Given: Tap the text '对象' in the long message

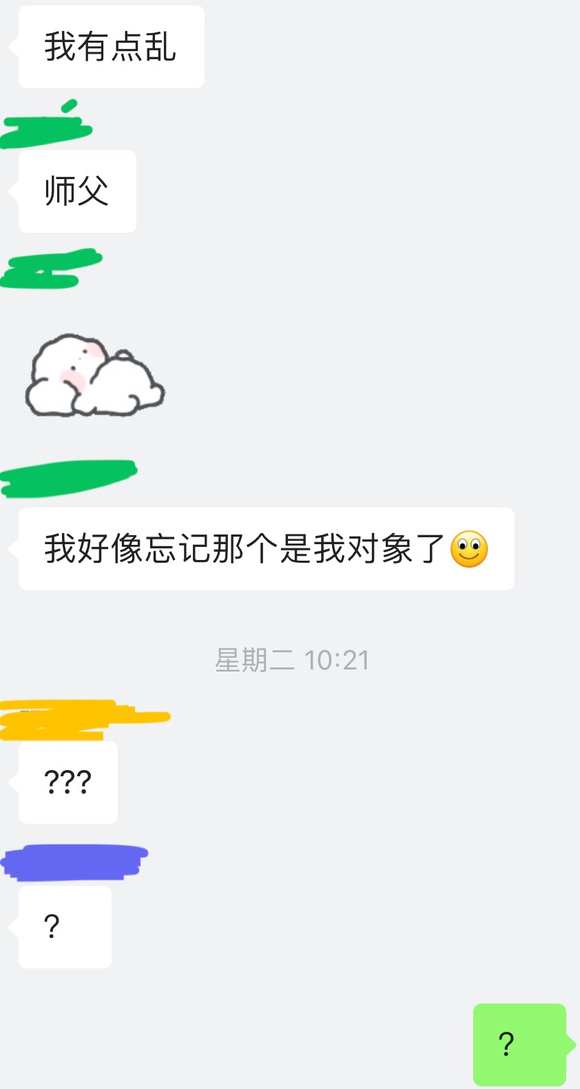Looking at the screenshot, I should pos(379,549).
